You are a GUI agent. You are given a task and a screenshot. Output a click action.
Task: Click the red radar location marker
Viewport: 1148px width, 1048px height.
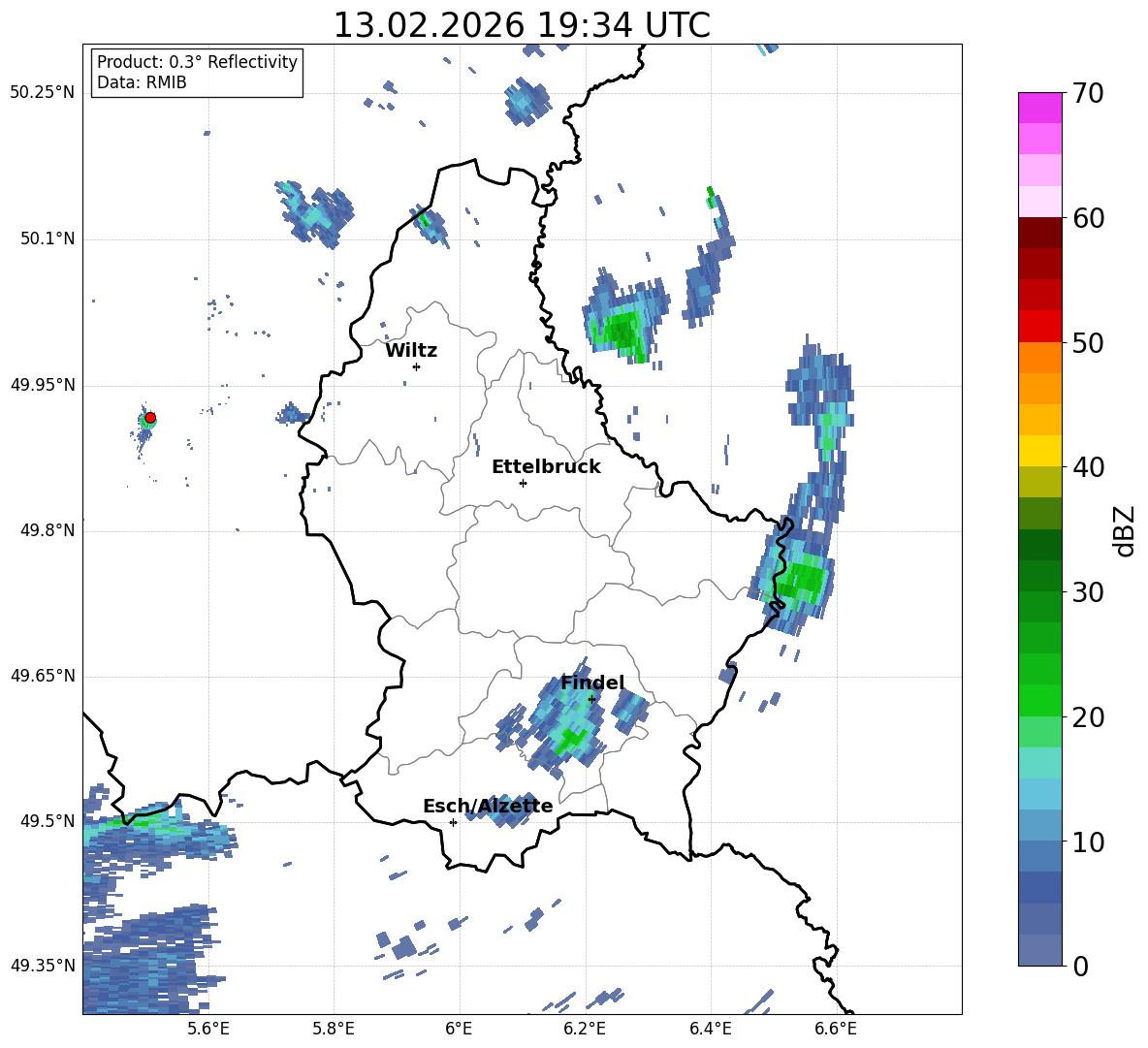click(x=150, y=418)
